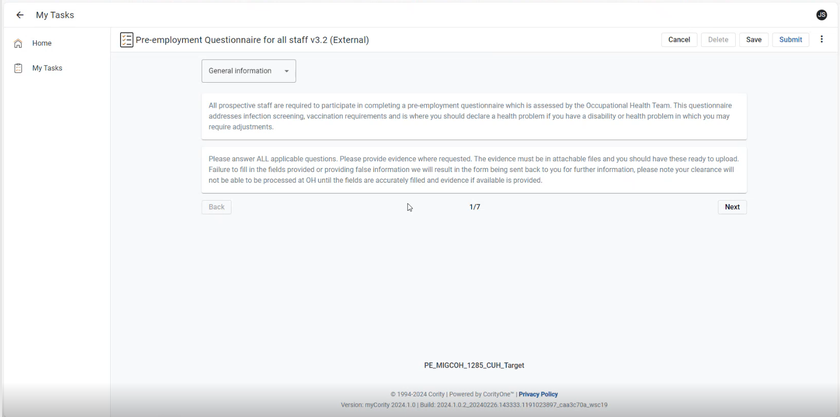This screenshot has width=840, height=417.
Task: Save the questionnaire progress
Action: pyautogui.click(x=754, y=40)
